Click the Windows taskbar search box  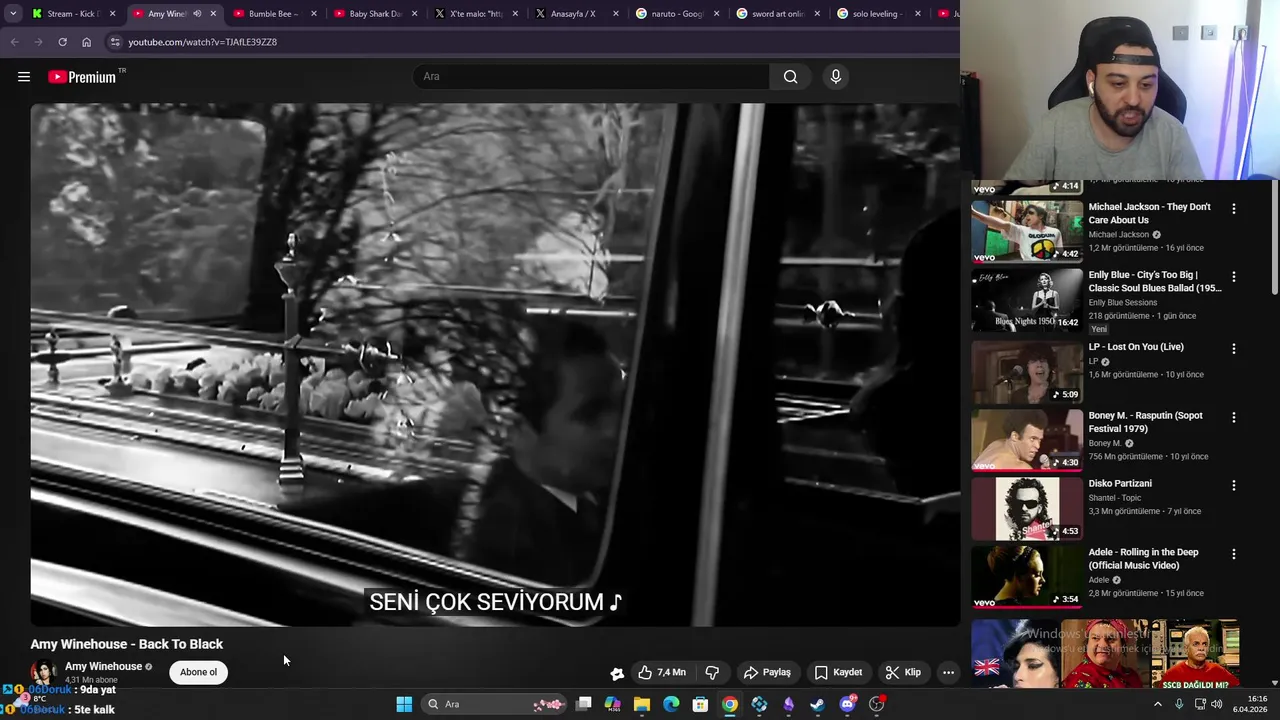click(x=495, y=704)
